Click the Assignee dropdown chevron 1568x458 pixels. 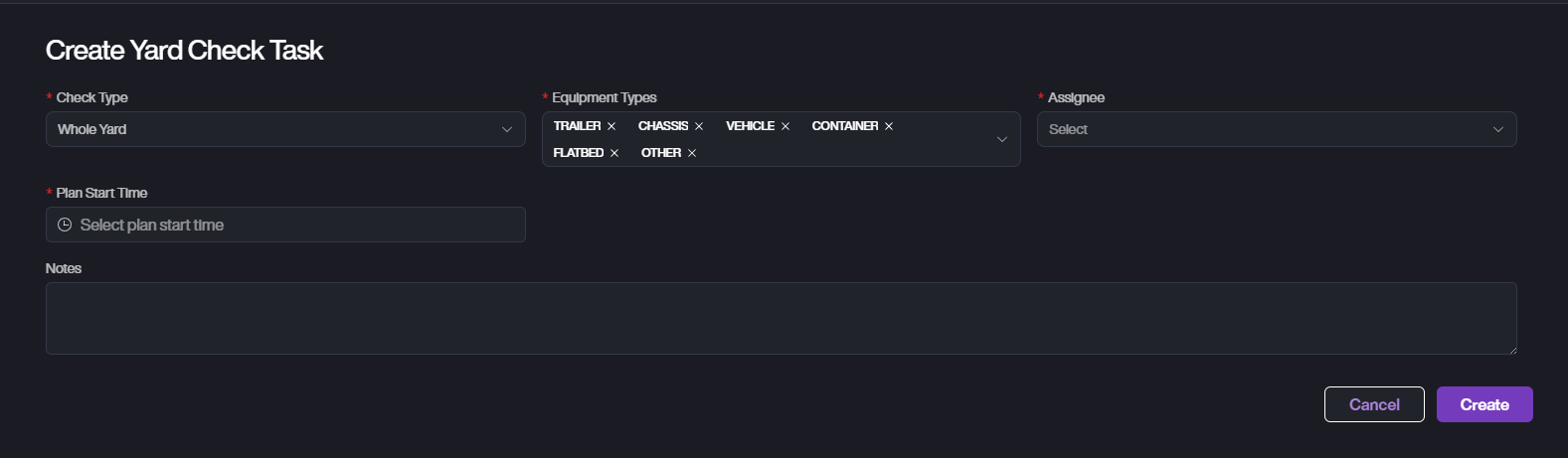click(x=1497, y=129)
